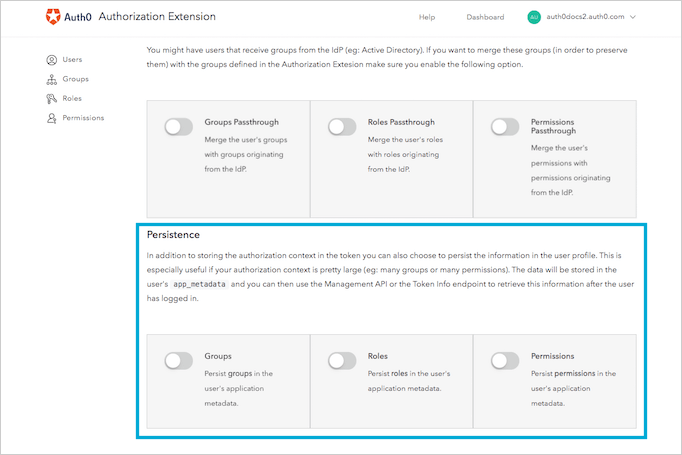Screen dimensions: 682x455
Task: Turn on Persist permissions toggle
Action: (505, 361)
